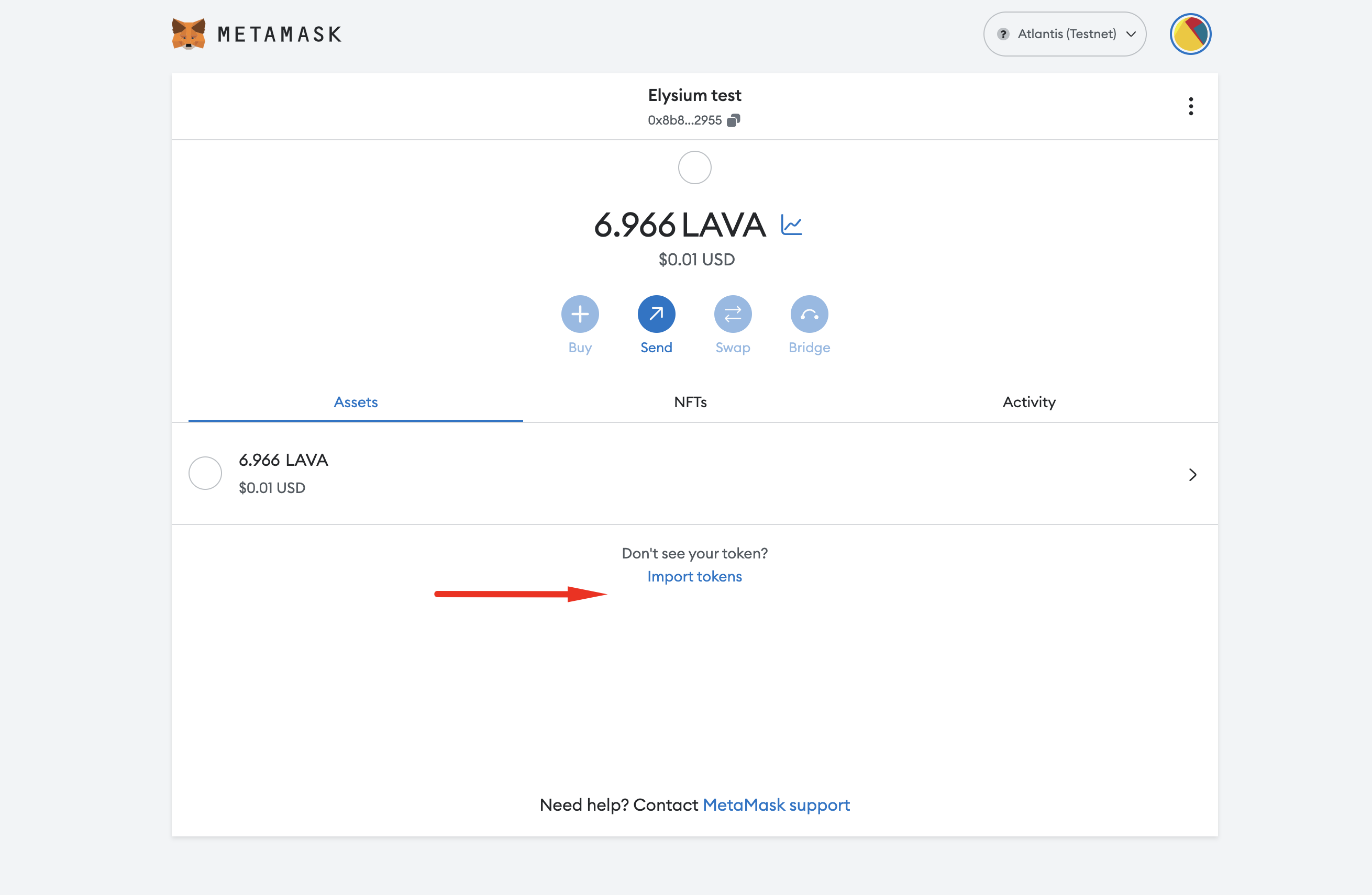
Task: Click the MetaMask fox logo
Action: (189, 33)
